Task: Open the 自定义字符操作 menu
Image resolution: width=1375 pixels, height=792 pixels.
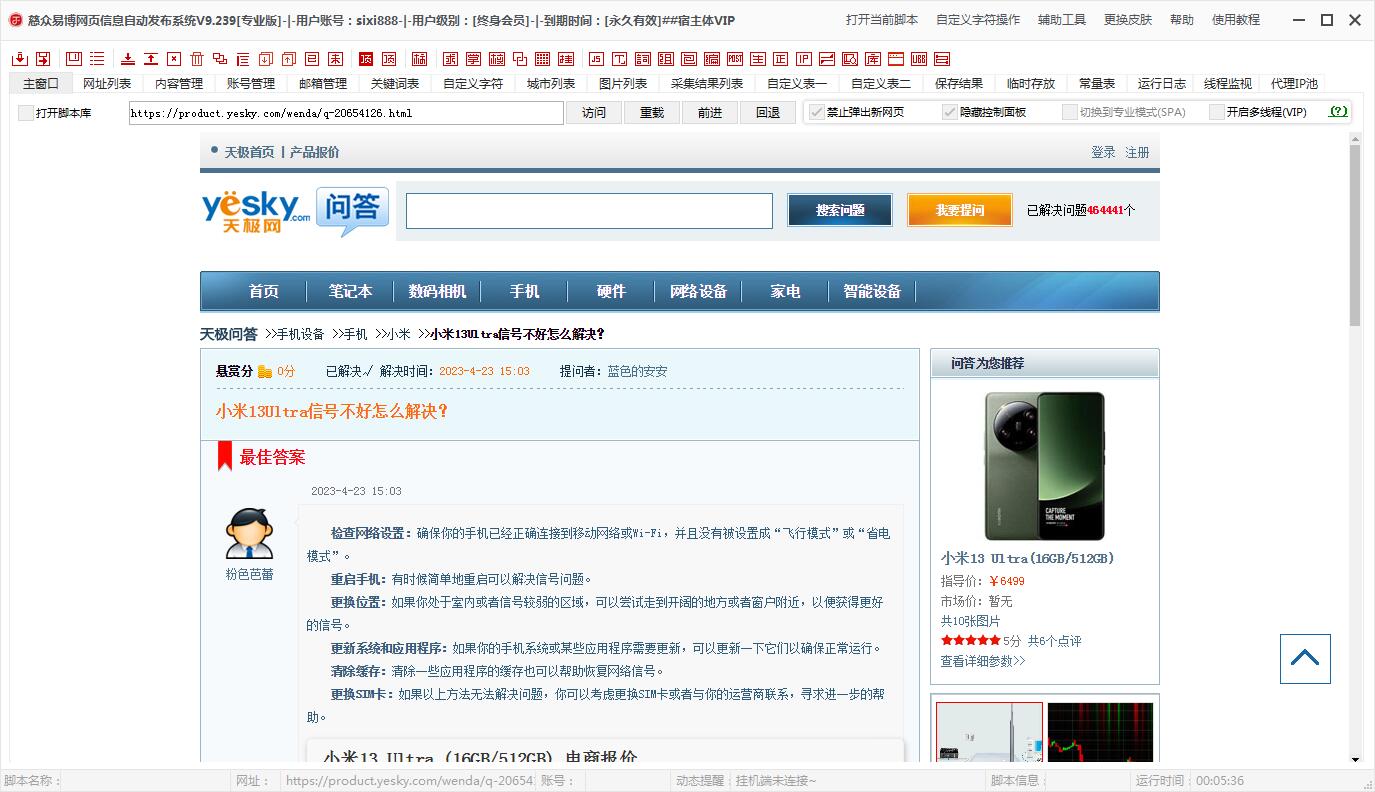Action: (978, 20)
